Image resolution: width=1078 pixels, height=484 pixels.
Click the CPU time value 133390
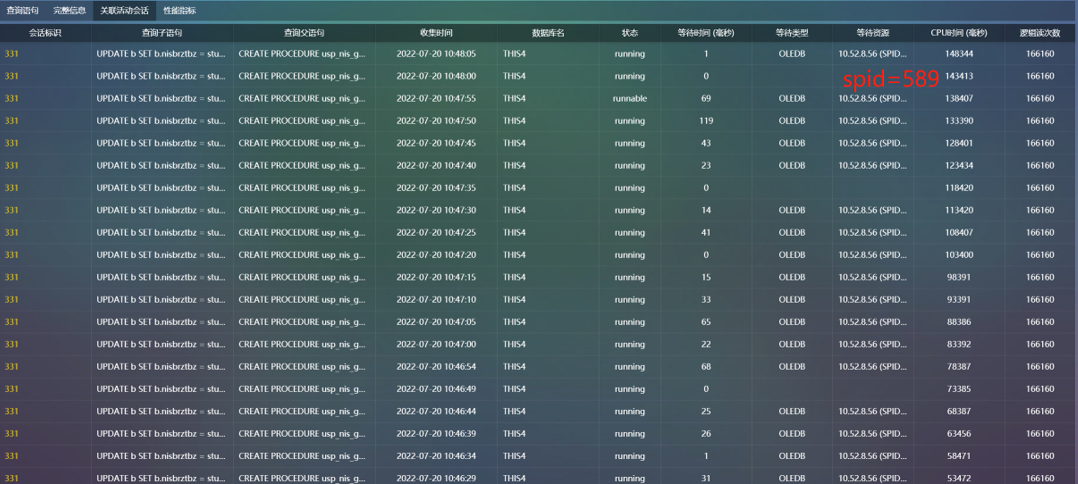959,121
